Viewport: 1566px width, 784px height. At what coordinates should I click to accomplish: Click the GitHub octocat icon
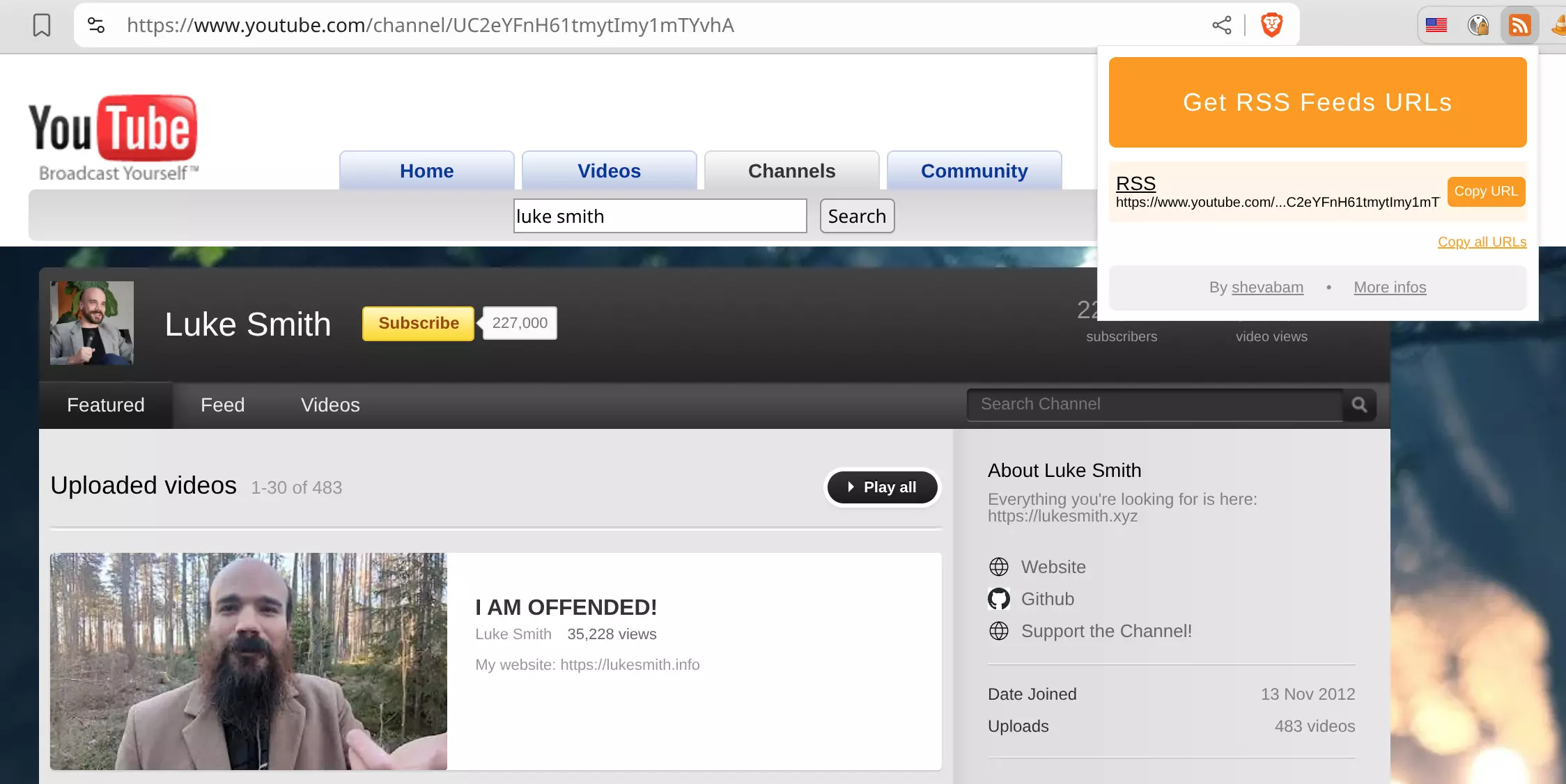999,599
